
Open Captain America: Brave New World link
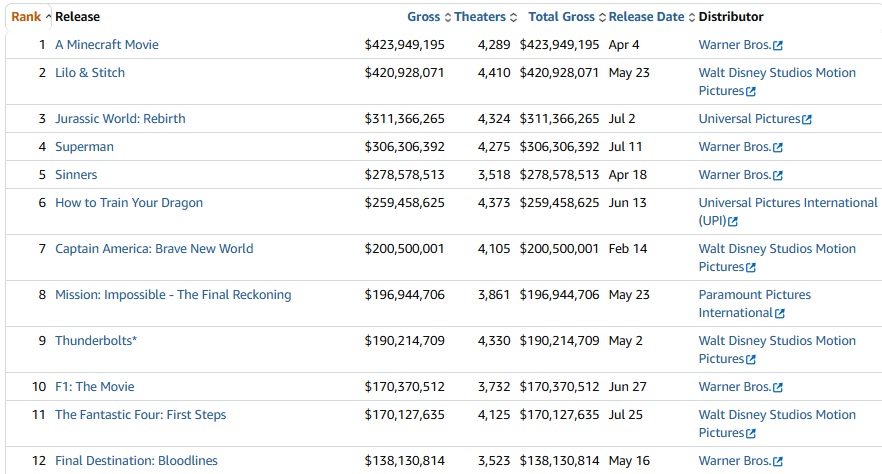pos(154,249)
